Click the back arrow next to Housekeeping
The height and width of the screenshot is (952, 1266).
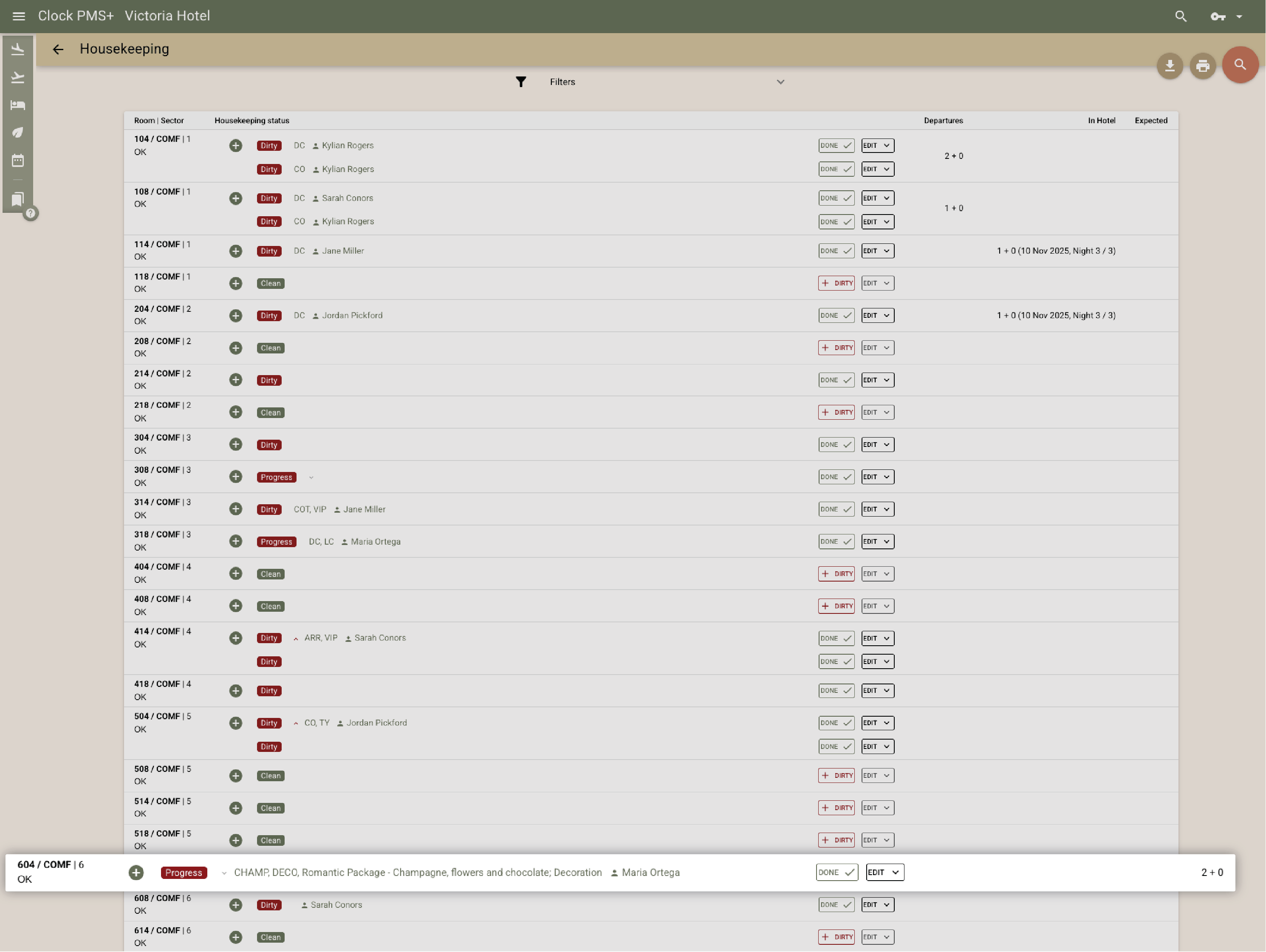(x=58, y=49)
